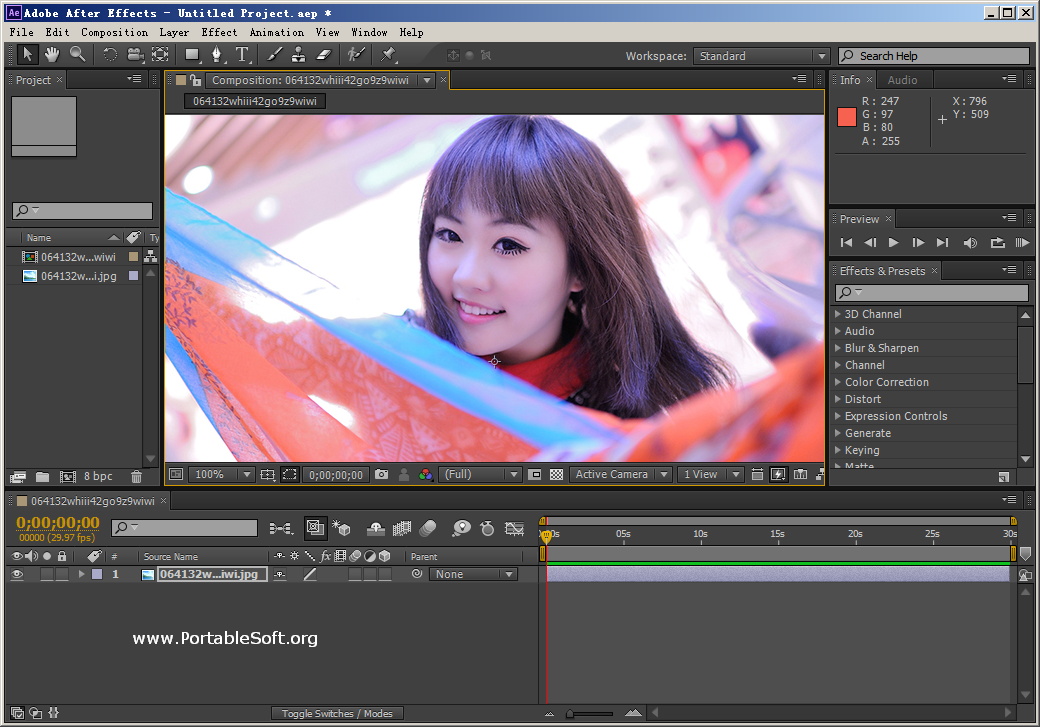The width and height of the screenshot is (1040, 727).
Task: Expand the Color Correction category
Action: coord(836,382)
